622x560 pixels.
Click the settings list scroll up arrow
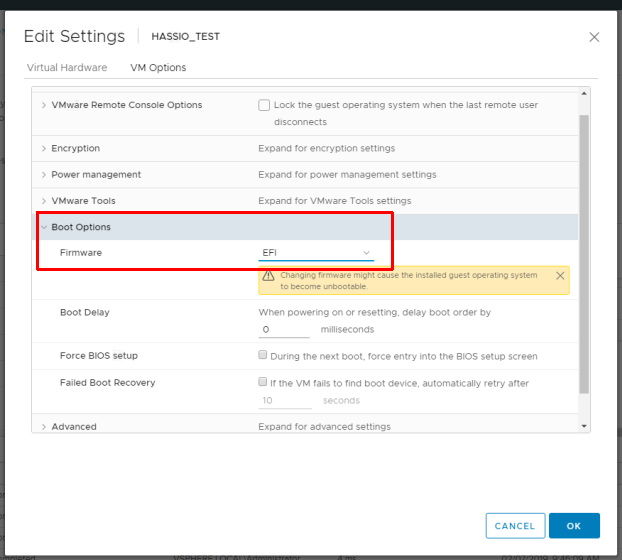[x=584, y=93]
